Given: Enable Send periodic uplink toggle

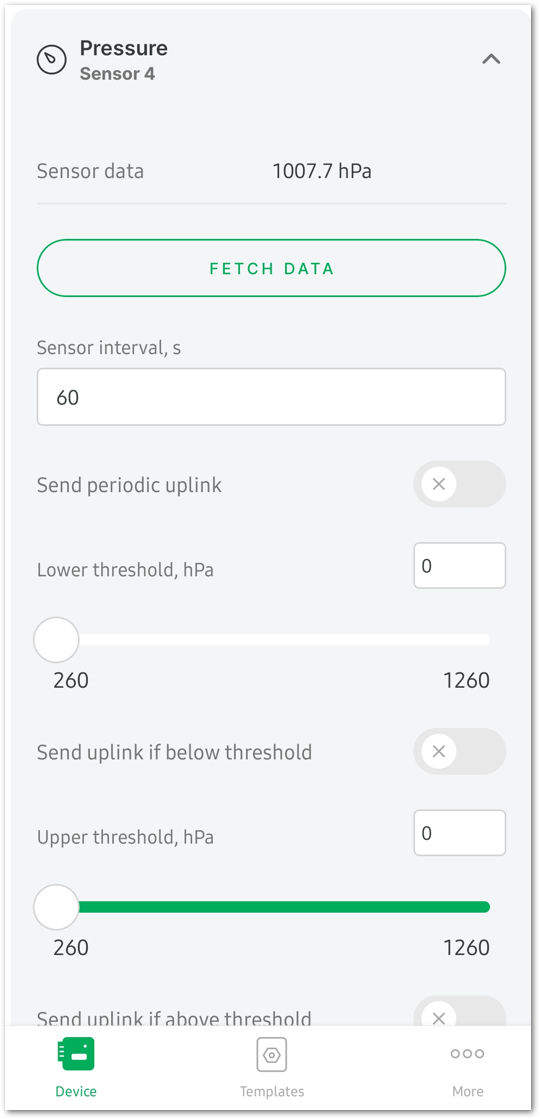Looking at the screenshot, I should click(459, 485).
